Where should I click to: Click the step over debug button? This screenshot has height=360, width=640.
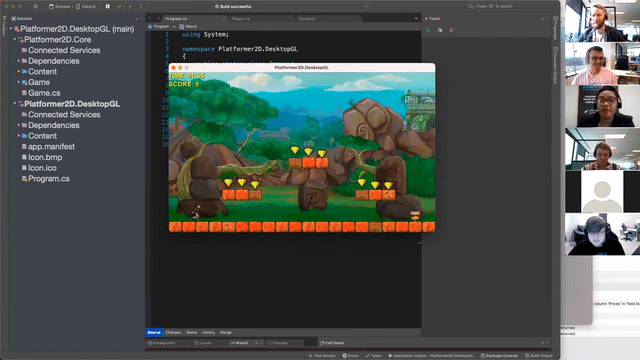119,7
